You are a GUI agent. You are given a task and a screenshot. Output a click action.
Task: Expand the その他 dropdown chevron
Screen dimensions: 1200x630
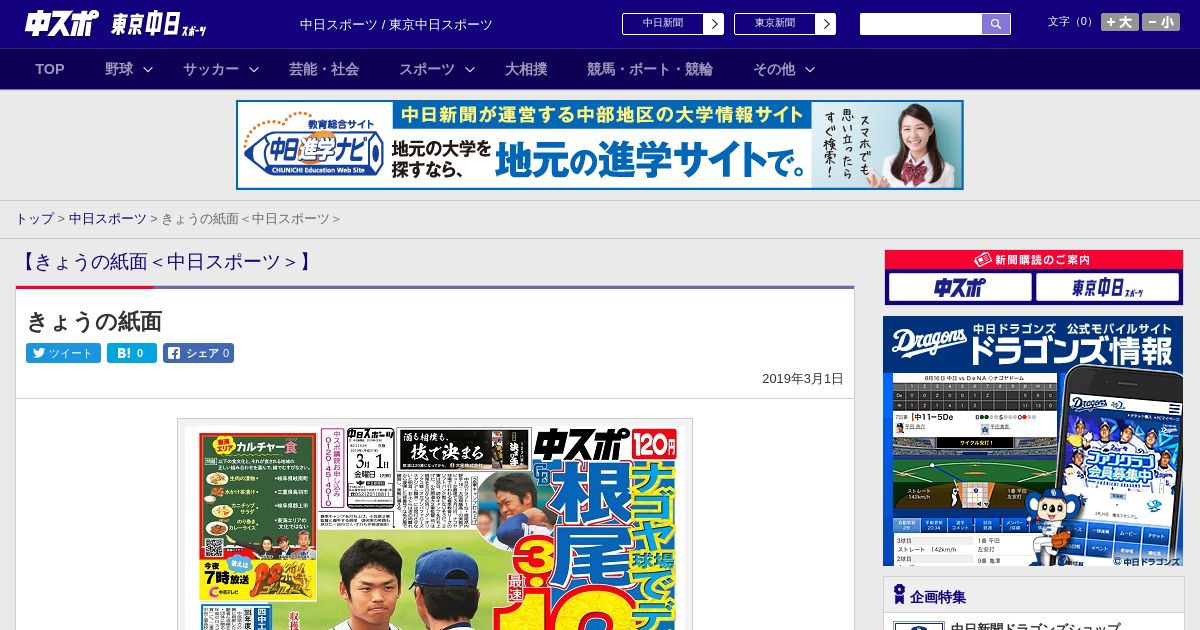click(810, 69)
